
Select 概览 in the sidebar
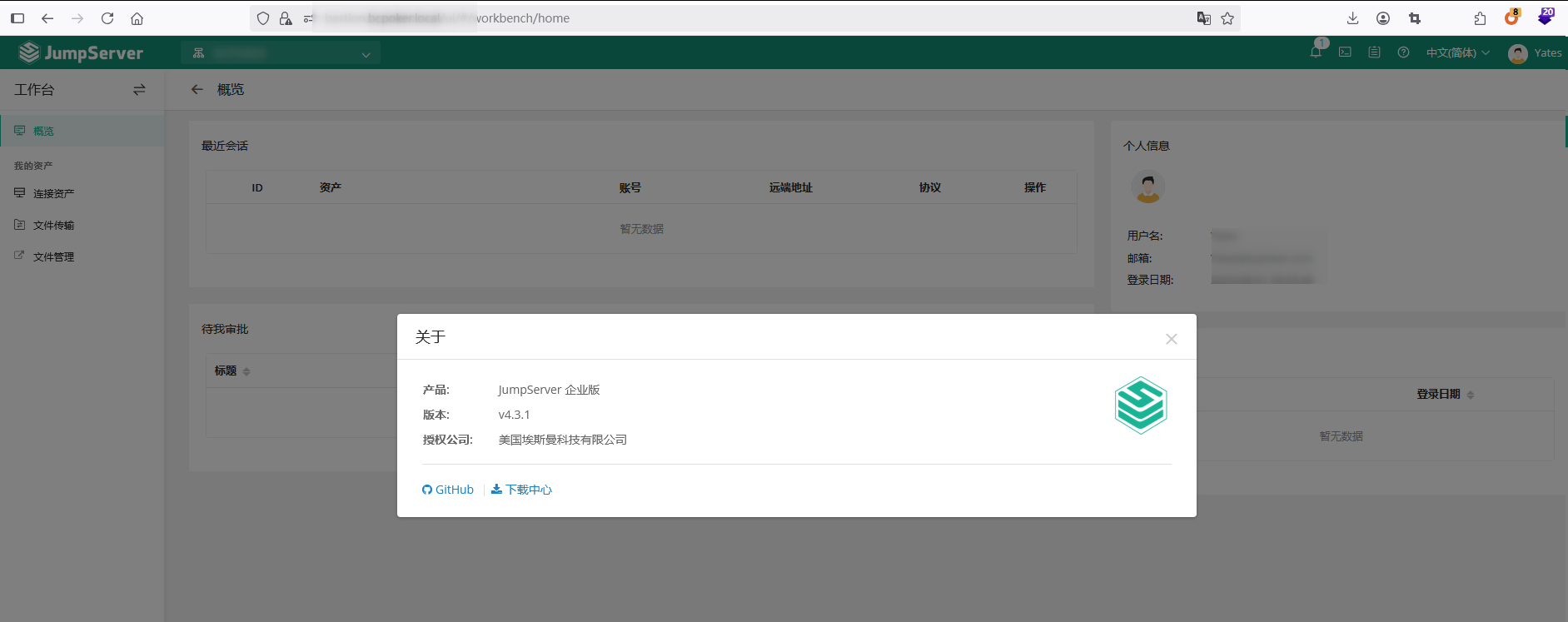click(x=43, y=131)
